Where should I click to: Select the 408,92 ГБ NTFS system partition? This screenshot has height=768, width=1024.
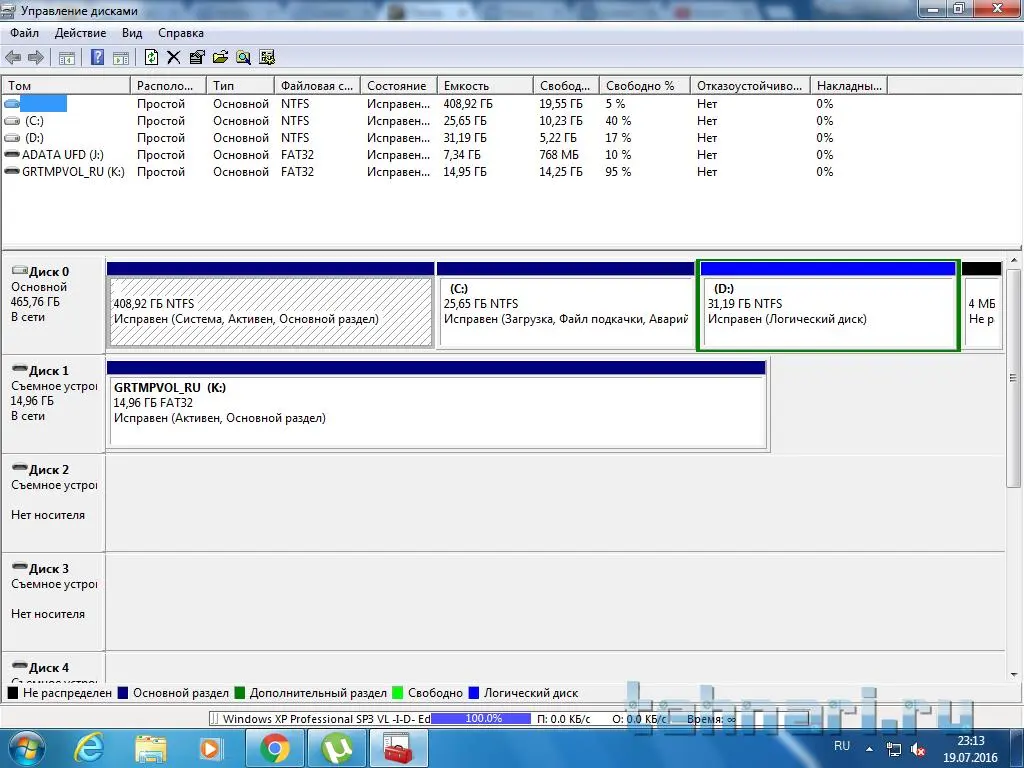point(271,305)
